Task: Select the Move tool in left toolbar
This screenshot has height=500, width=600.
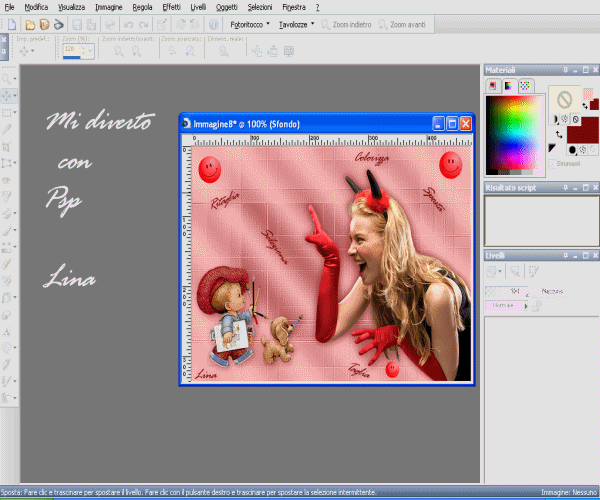Action: point(8,96)
